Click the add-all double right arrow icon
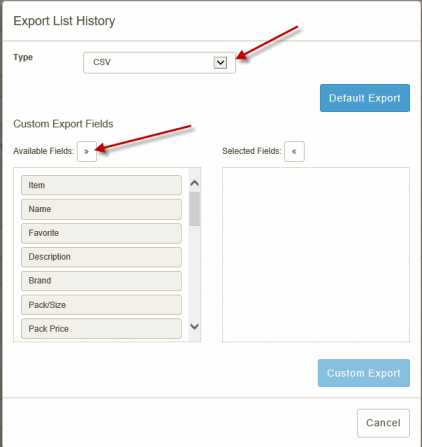The height and width of the screenshot is (447, 422). coord(87,152)
